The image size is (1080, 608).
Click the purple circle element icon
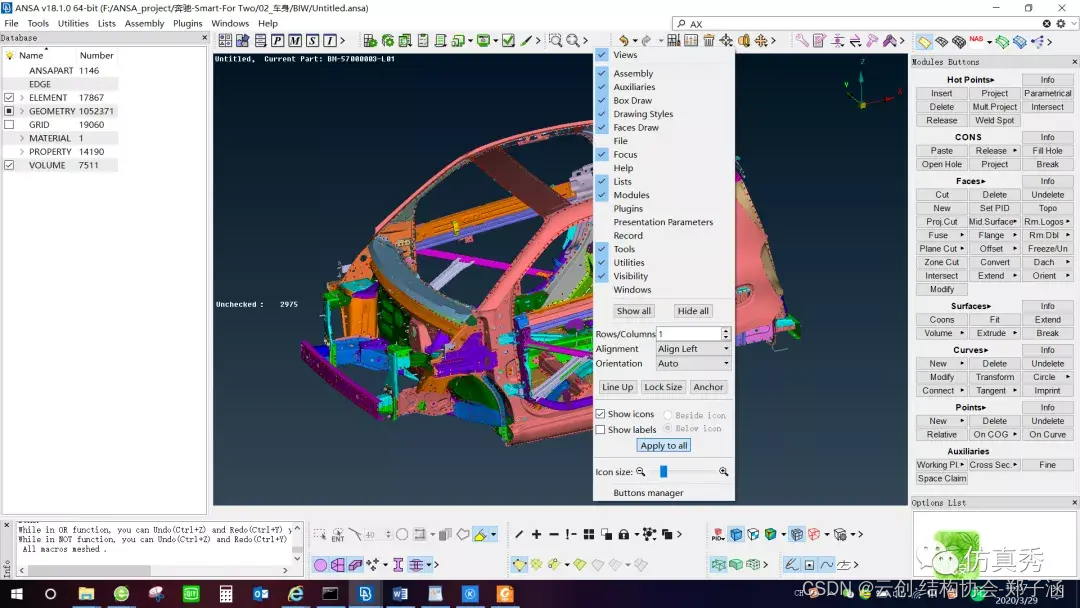pyautogui.click(x=320, y=565)
